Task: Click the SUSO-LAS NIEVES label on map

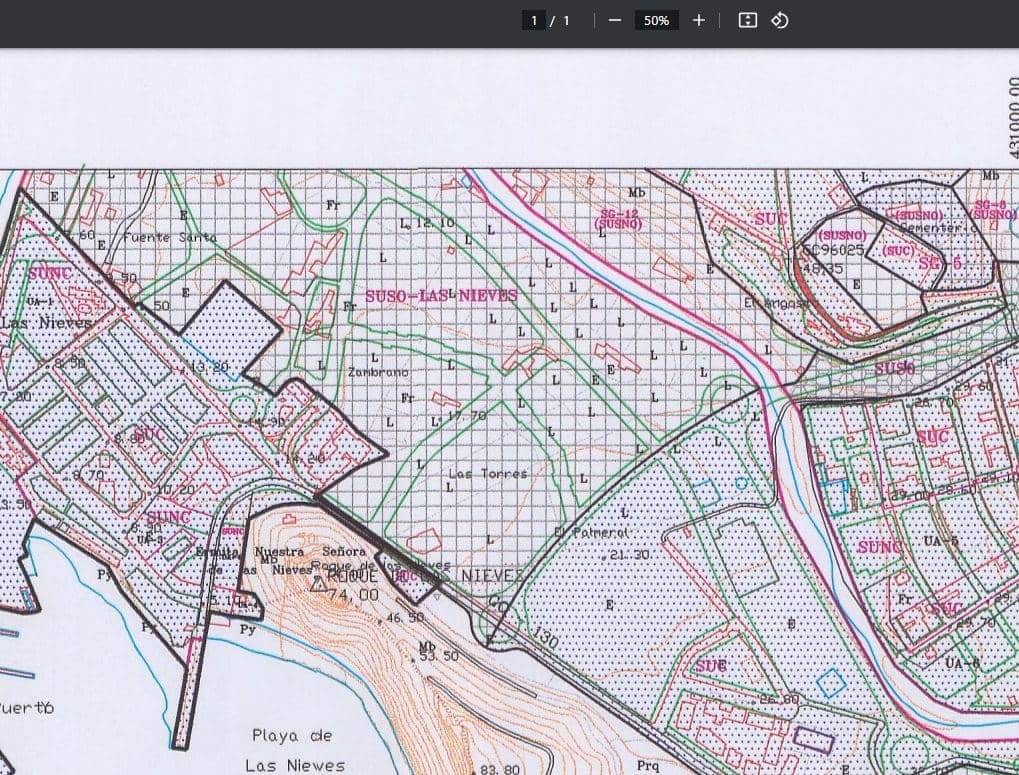Action: coord(440,296)
